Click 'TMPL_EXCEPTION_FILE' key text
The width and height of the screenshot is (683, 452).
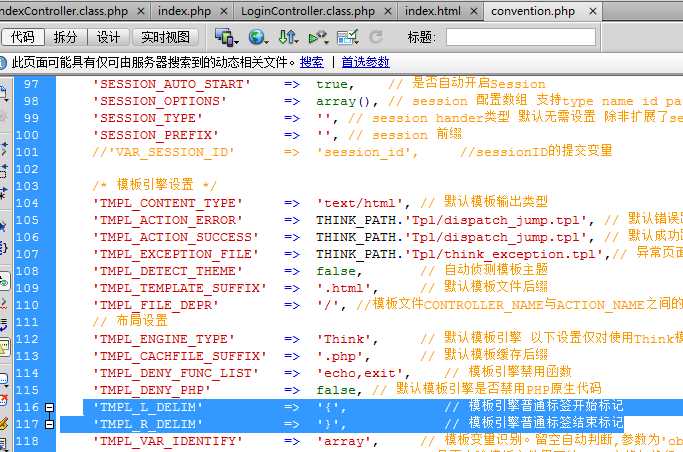[176, 254]
